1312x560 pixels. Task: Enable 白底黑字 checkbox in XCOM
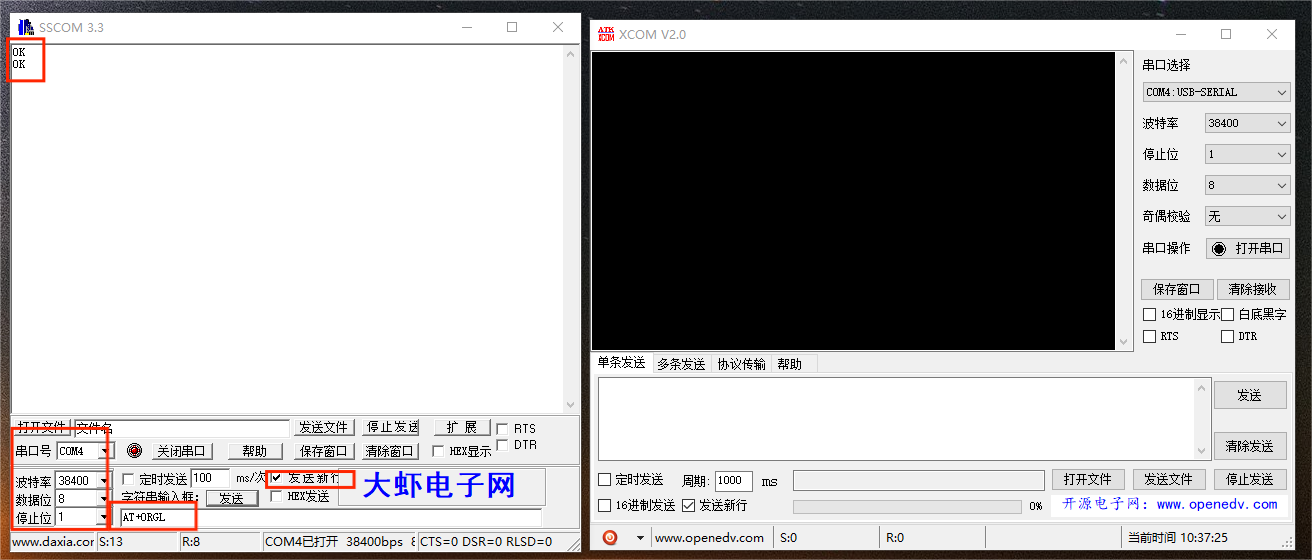[1227, 314]
